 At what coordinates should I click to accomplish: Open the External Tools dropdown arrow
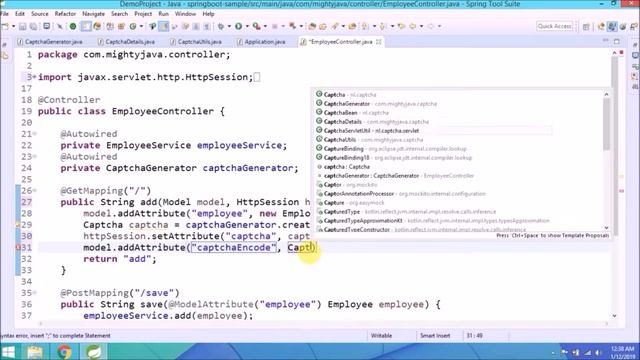(265, 26)
